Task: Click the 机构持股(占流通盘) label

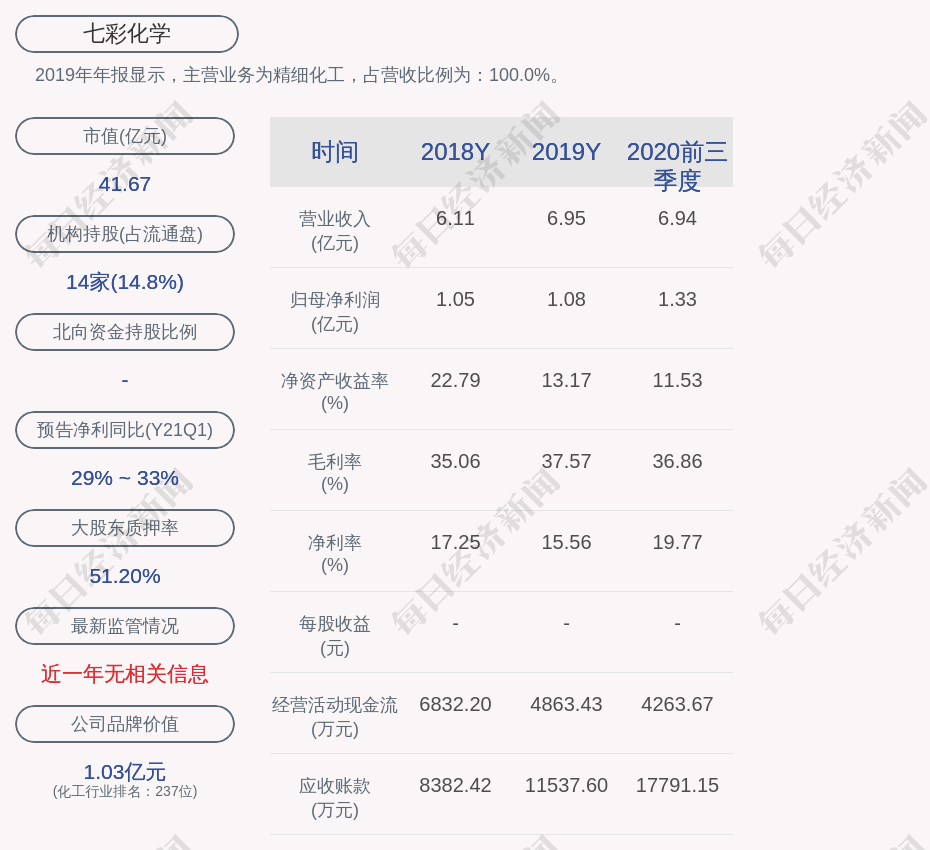Action: pos(125,234)
